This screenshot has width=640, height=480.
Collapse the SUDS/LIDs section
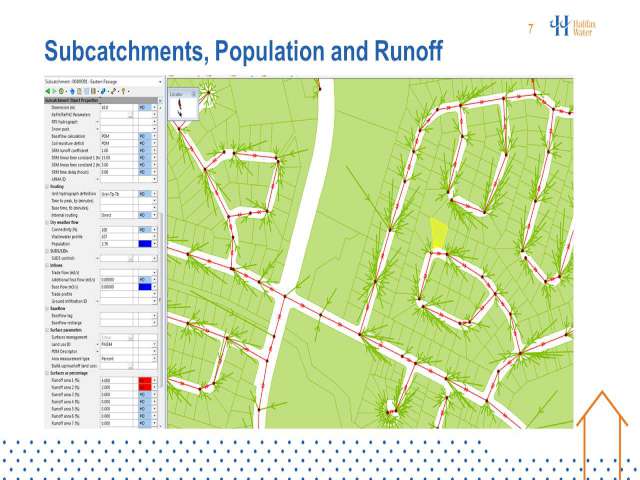47,251
